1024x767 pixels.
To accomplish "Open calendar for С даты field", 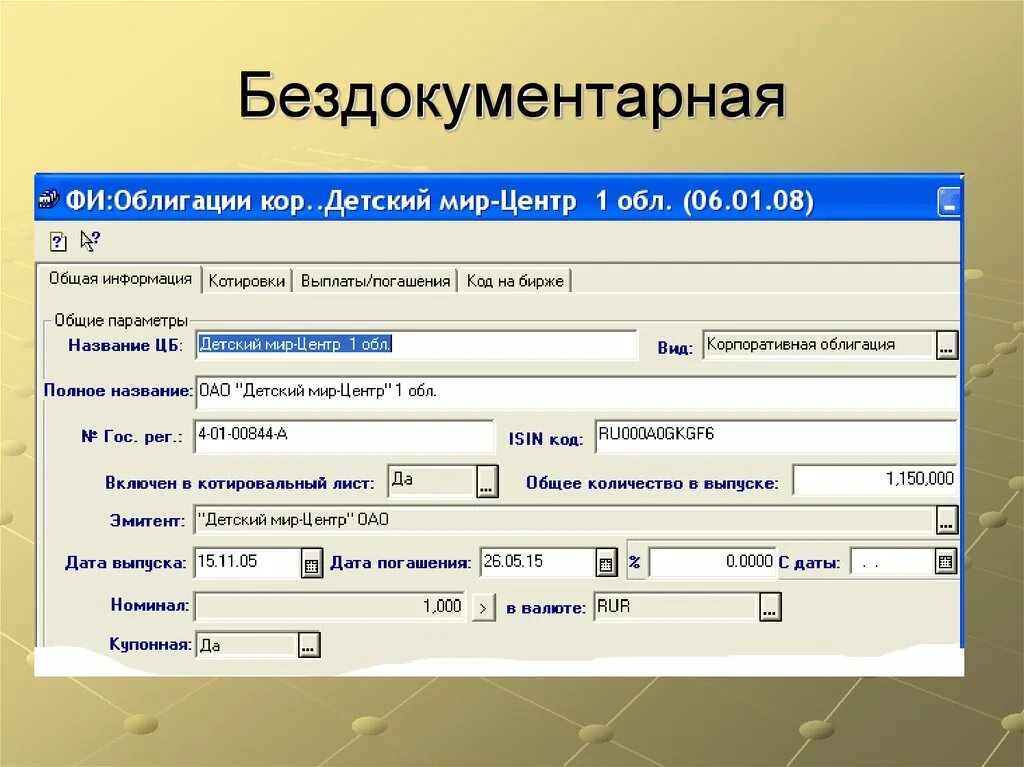I will (946, 562).
